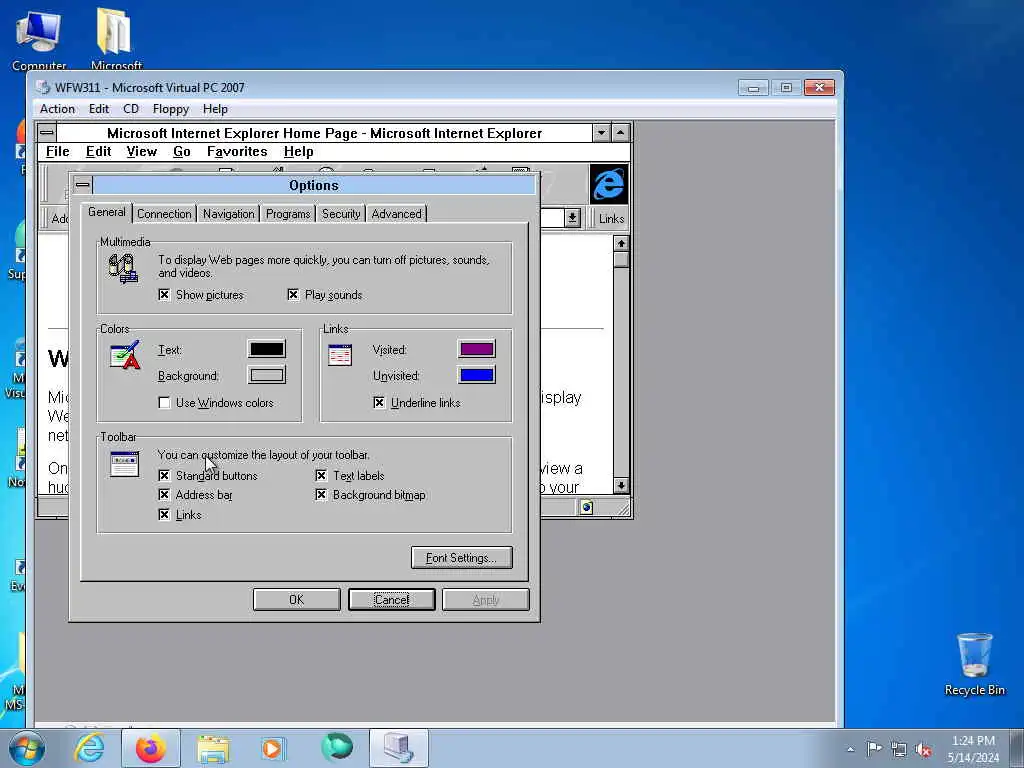
Task: Toggle the Standard buttons checkbox
Action: (x=164, y=475)
